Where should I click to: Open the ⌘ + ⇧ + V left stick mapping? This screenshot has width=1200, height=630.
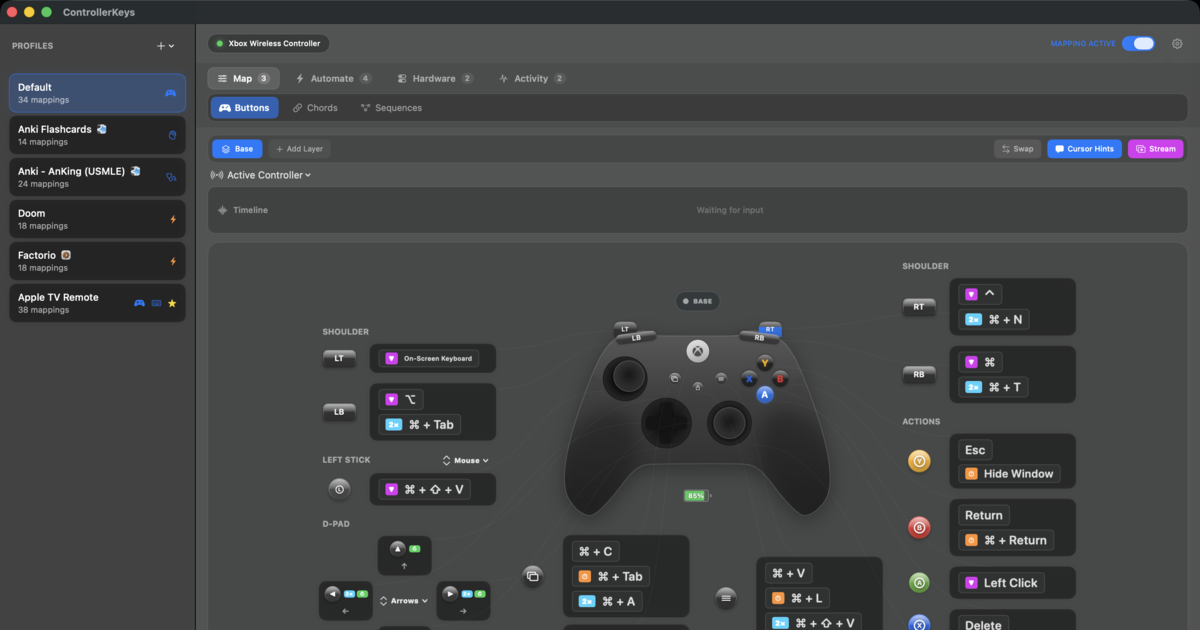tap(424, 490)
